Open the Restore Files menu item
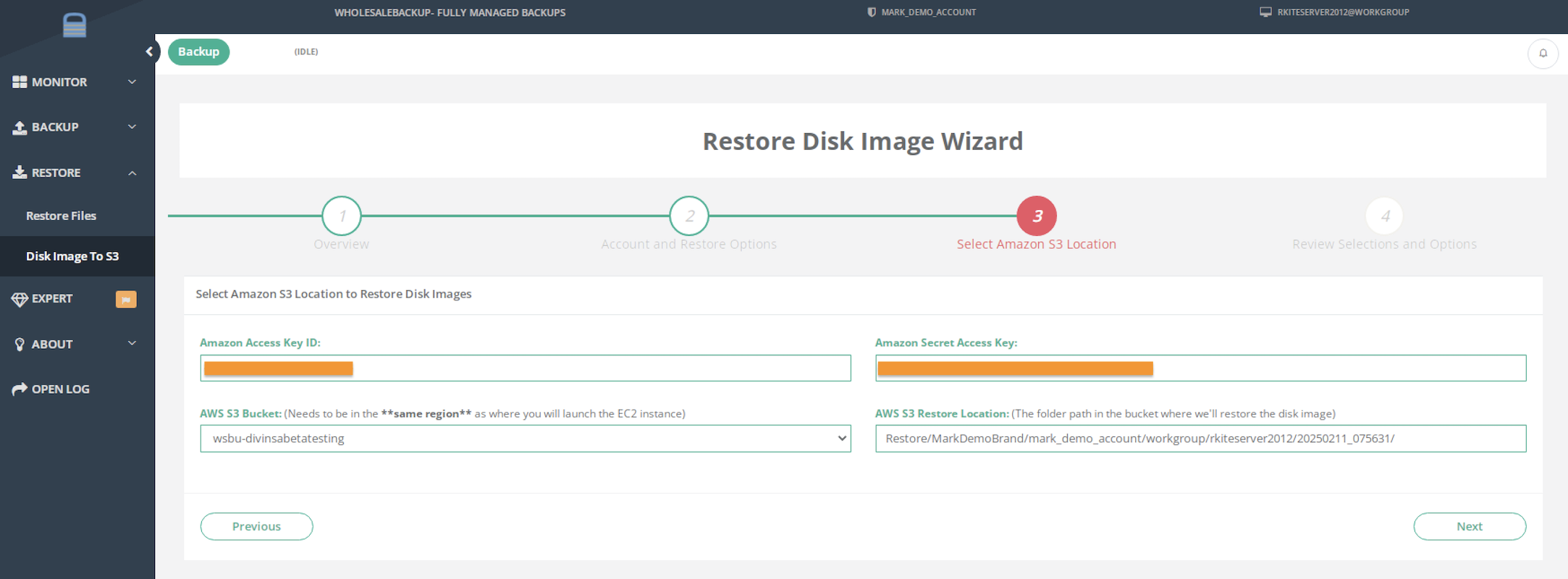Viewport: 1568px width, 579px height. pyautogui.click(x=61, y=216)
